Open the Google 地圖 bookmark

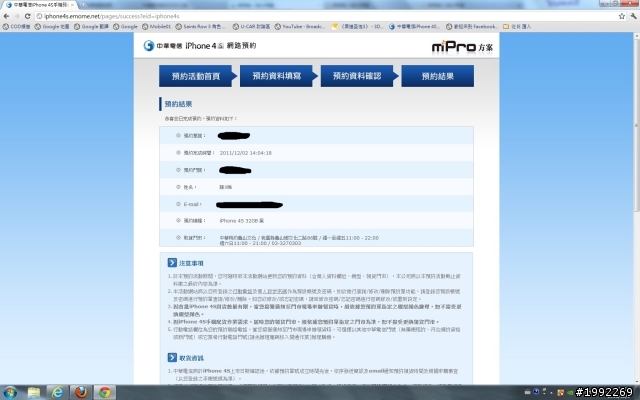tap(52, 27)
